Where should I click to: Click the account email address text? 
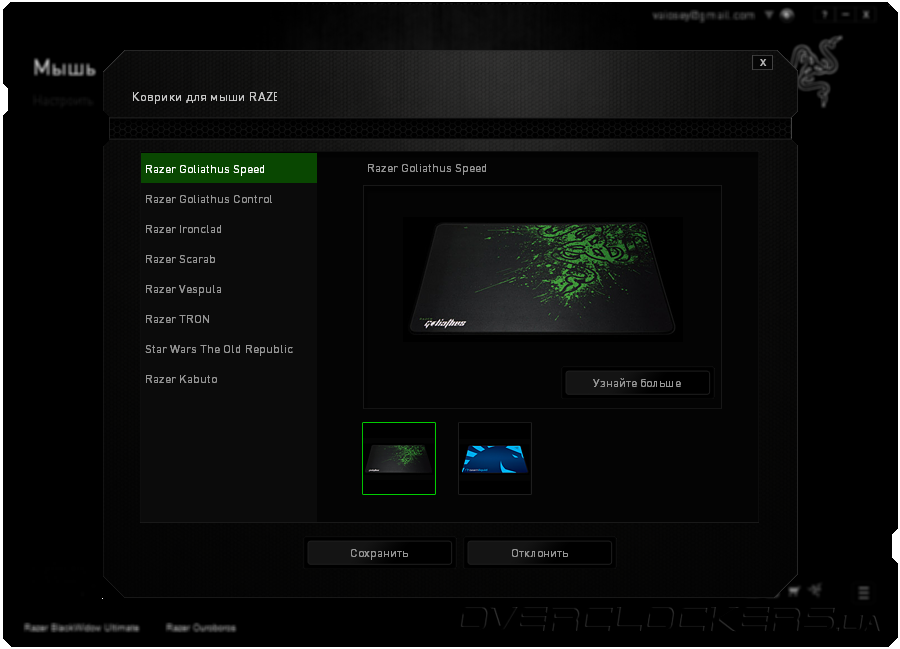tap(704, 15)
